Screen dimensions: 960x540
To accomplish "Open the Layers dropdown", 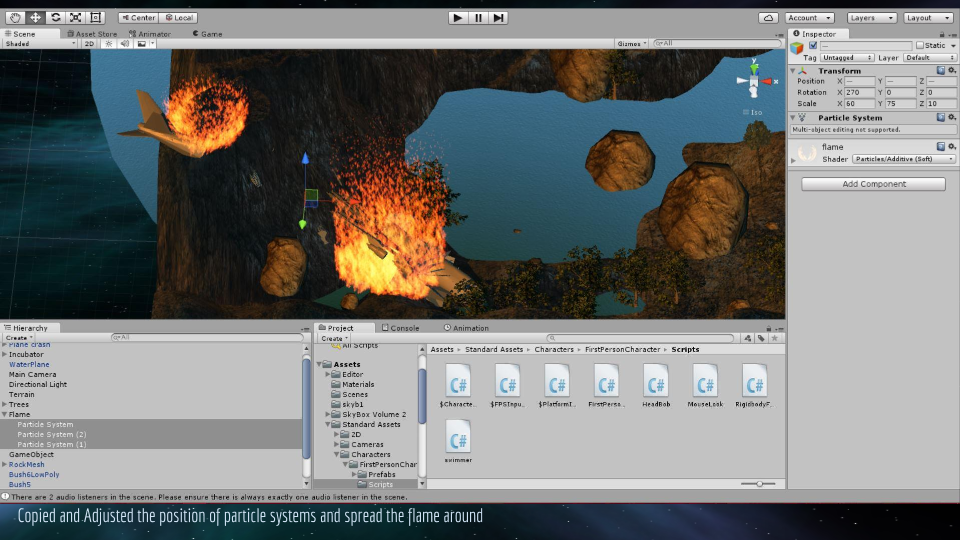I will [x=872, y=18].
